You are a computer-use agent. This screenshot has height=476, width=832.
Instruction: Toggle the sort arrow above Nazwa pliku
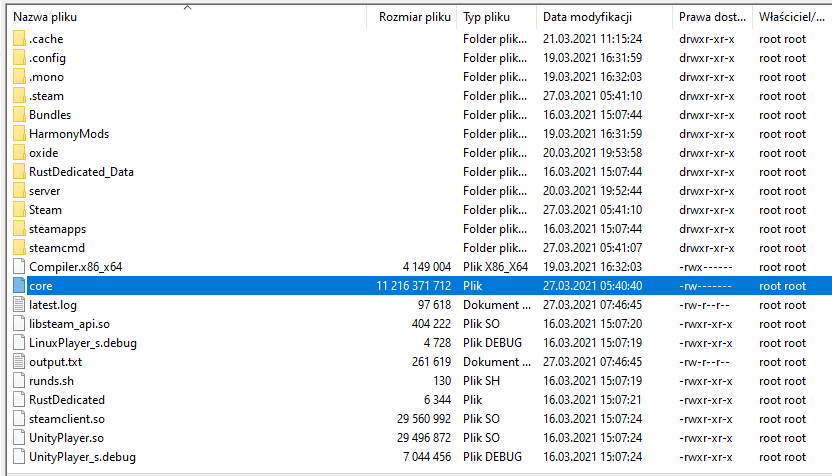point(187,7)
